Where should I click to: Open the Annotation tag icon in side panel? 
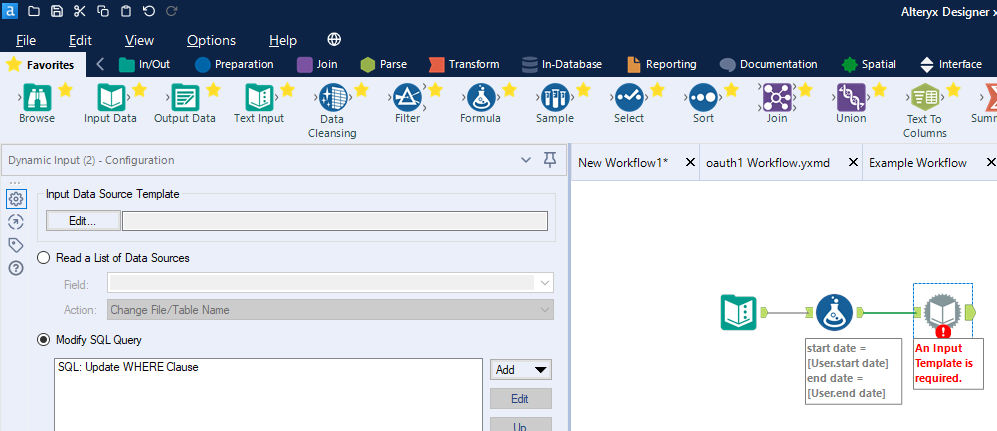point(16,245)
